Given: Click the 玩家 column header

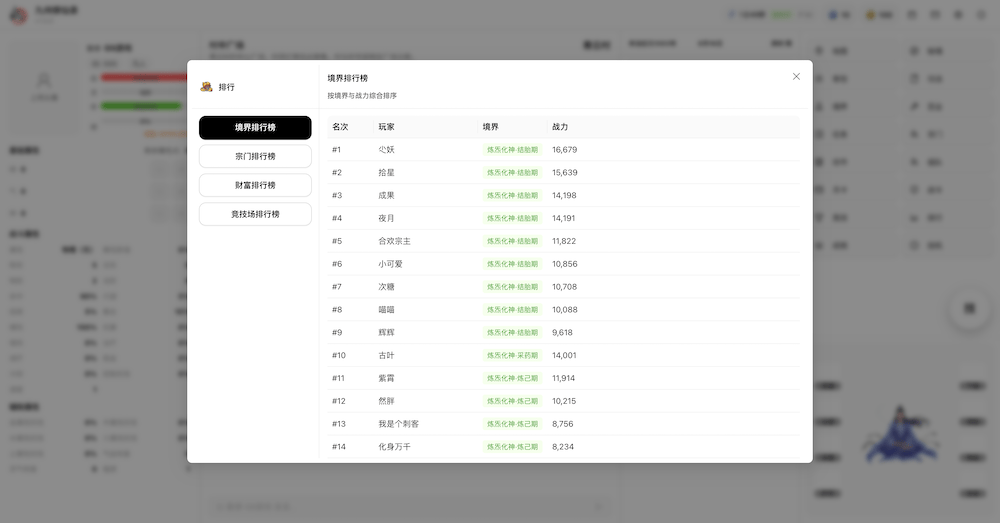Looking at the screenshot, I should [386, 127].
